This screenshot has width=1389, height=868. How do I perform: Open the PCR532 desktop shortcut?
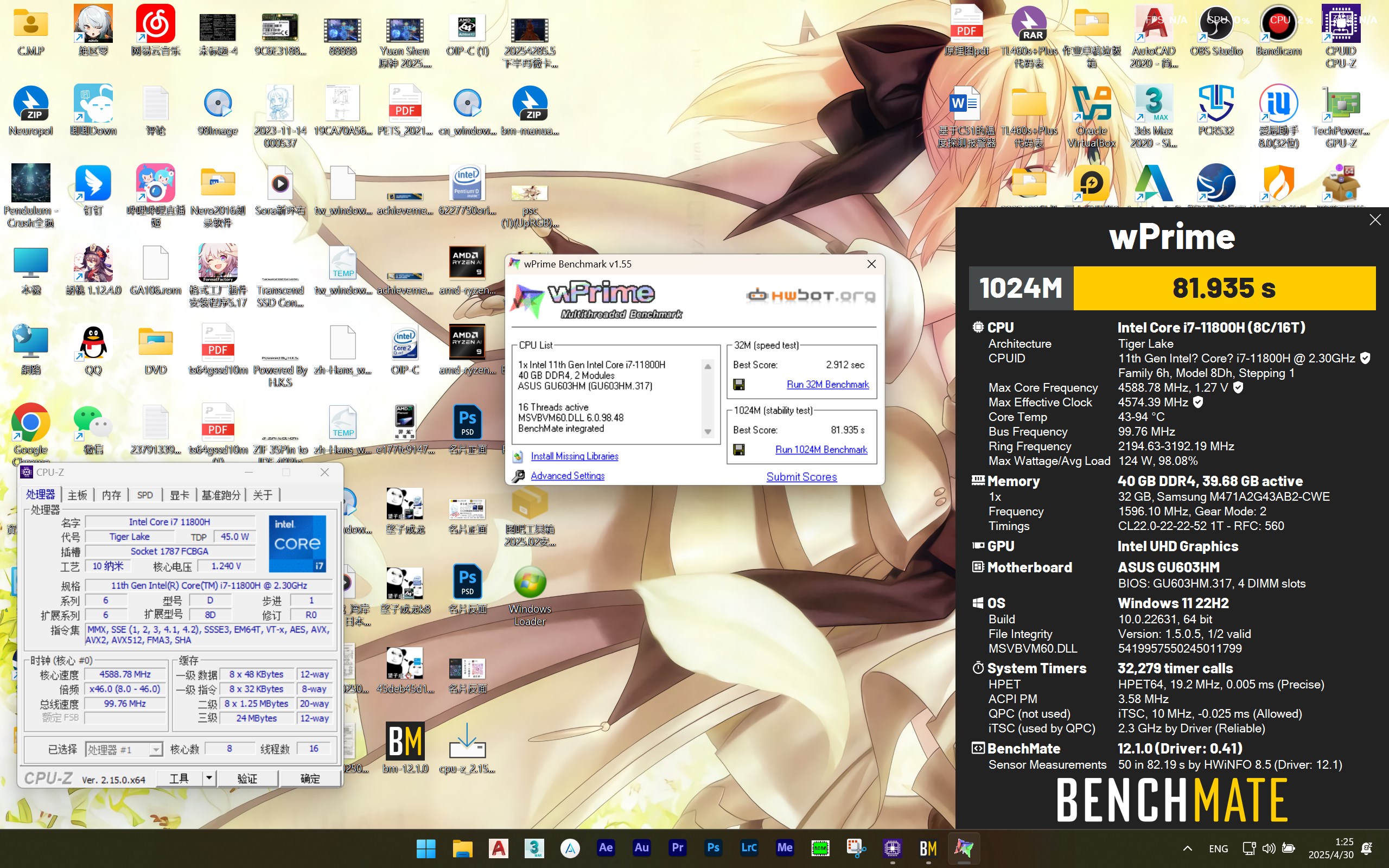(x=1216, y=110)
